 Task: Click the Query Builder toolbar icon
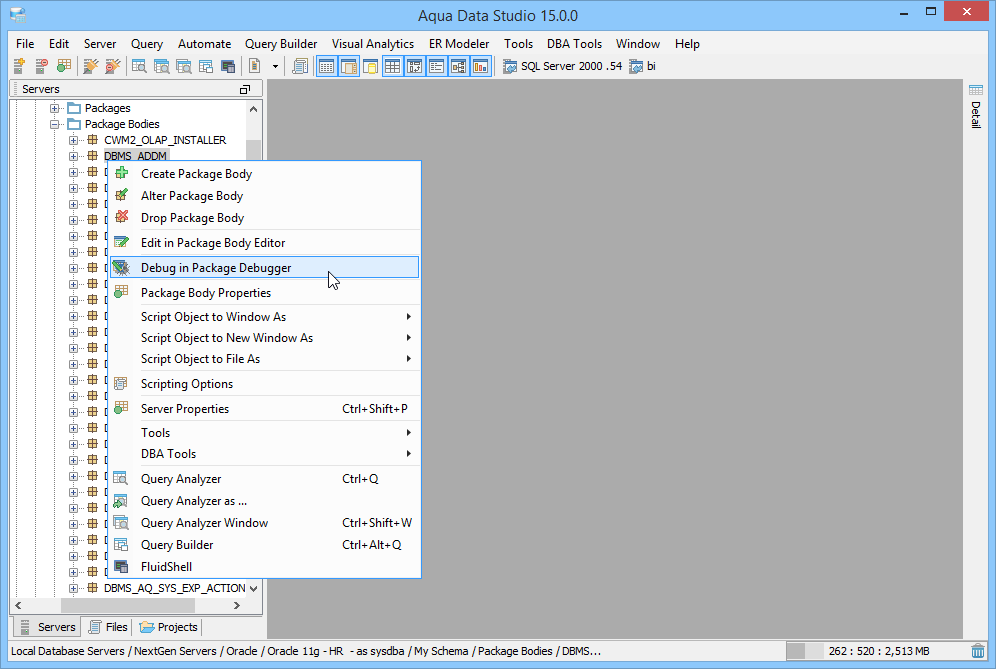coord(206,66)
